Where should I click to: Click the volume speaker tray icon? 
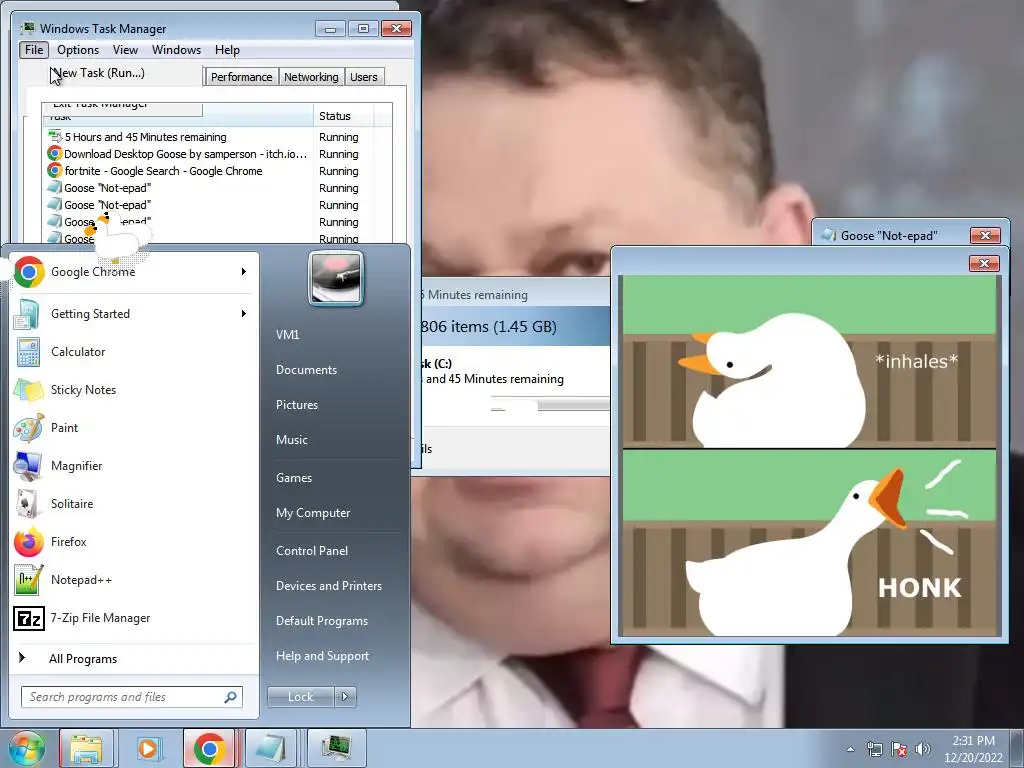[x=922, y=749]
